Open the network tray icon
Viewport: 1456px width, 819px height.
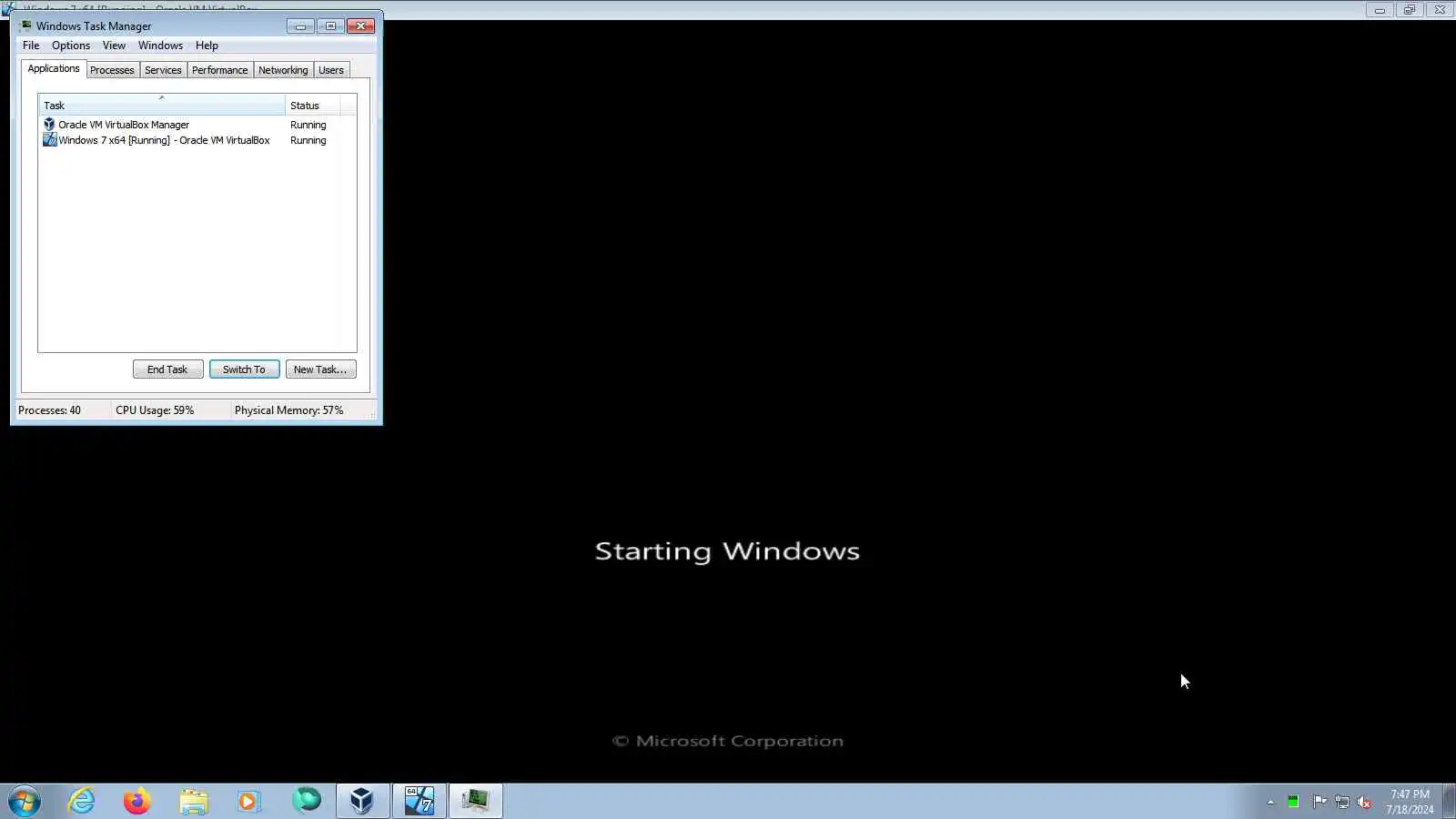pos(1342,802)
